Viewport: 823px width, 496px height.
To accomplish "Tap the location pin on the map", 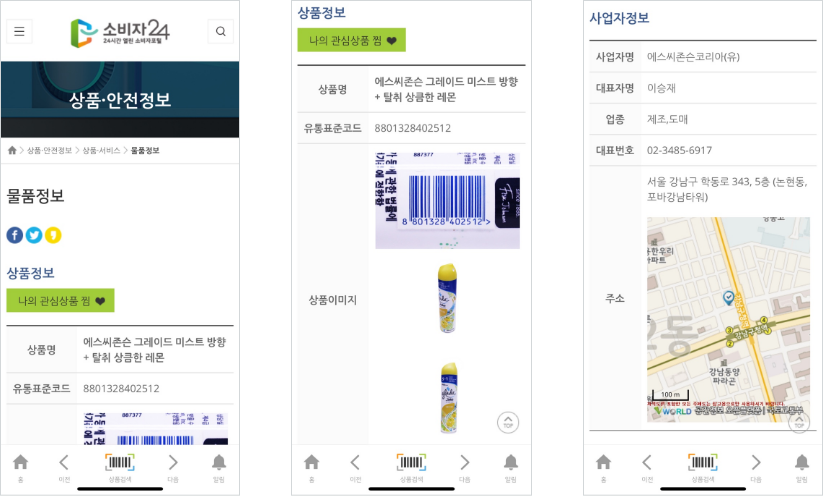I will (x=729, y=298).
